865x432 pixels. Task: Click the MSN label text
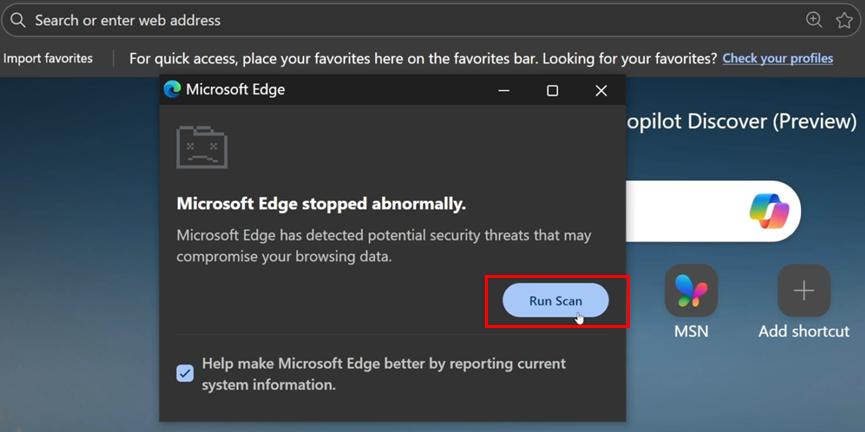pyautogui.click(x=691, y=331)
